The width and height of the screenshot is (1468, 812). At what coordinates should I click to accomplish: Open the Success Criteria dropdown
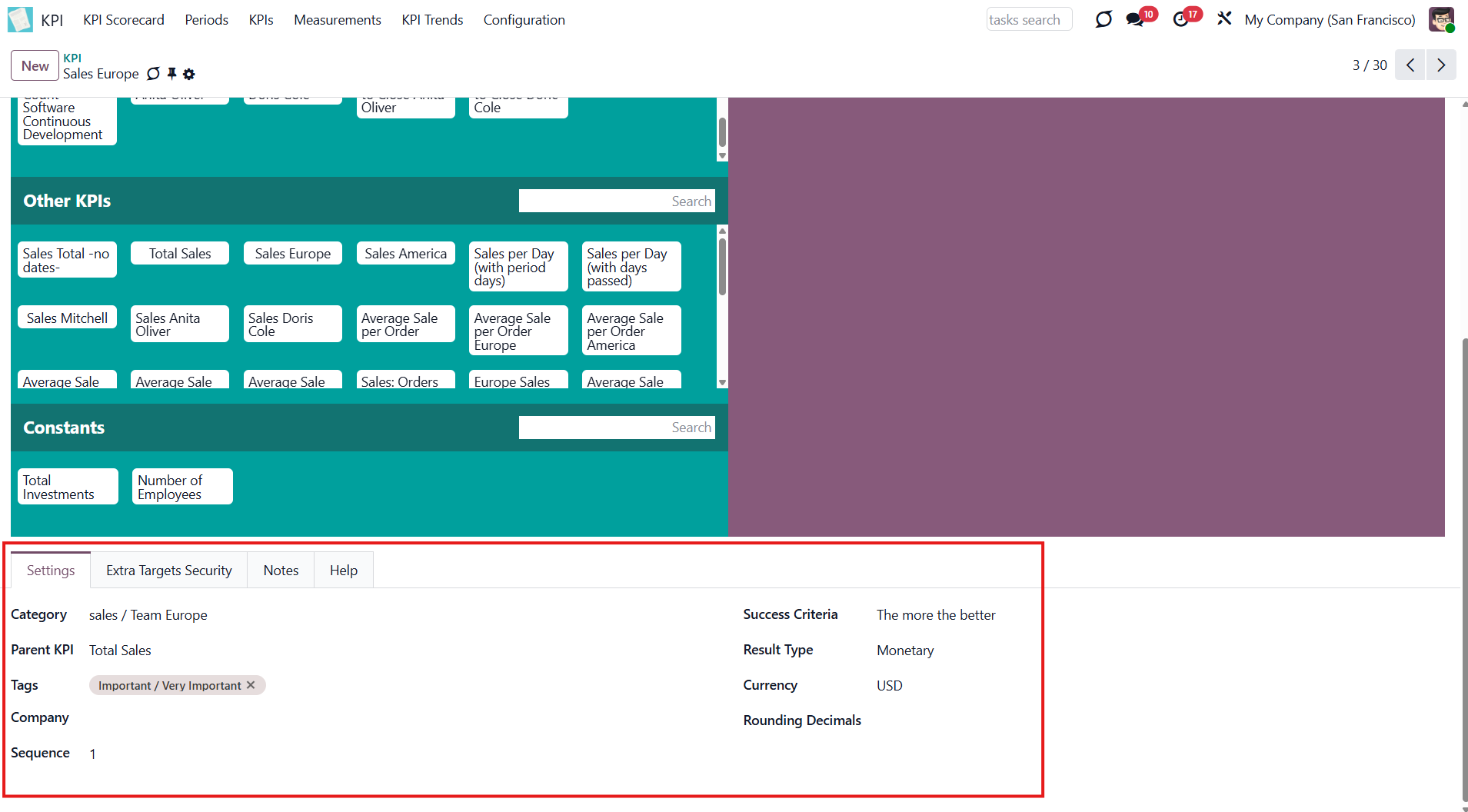(x=936, y=615)
